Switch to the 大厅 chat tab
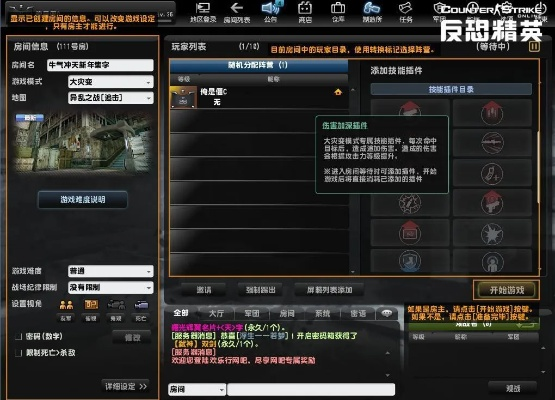Screen dimensions: 555x400 (216, 313)
